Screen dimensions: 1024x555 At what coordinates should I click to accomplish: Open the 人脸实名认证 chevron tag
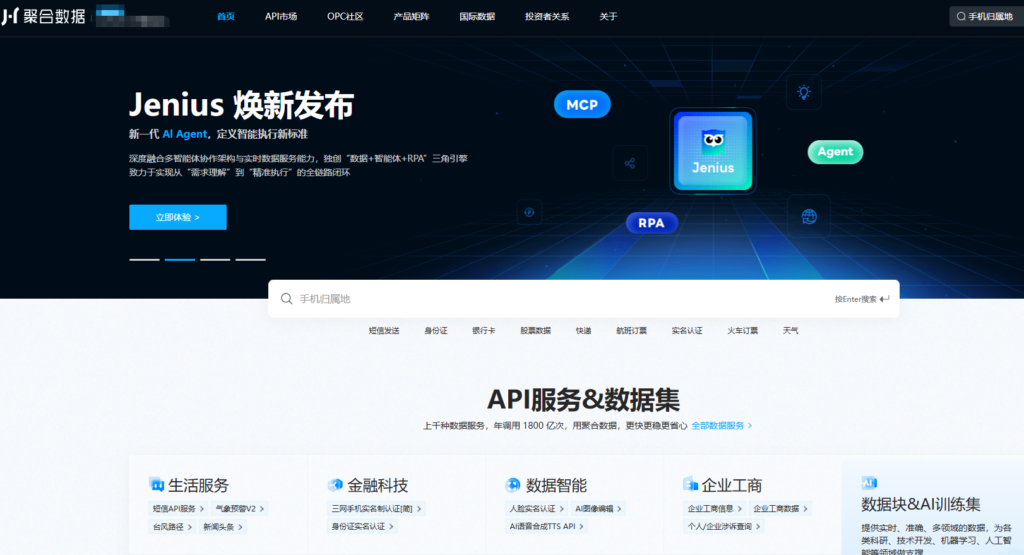click(536, 509)
